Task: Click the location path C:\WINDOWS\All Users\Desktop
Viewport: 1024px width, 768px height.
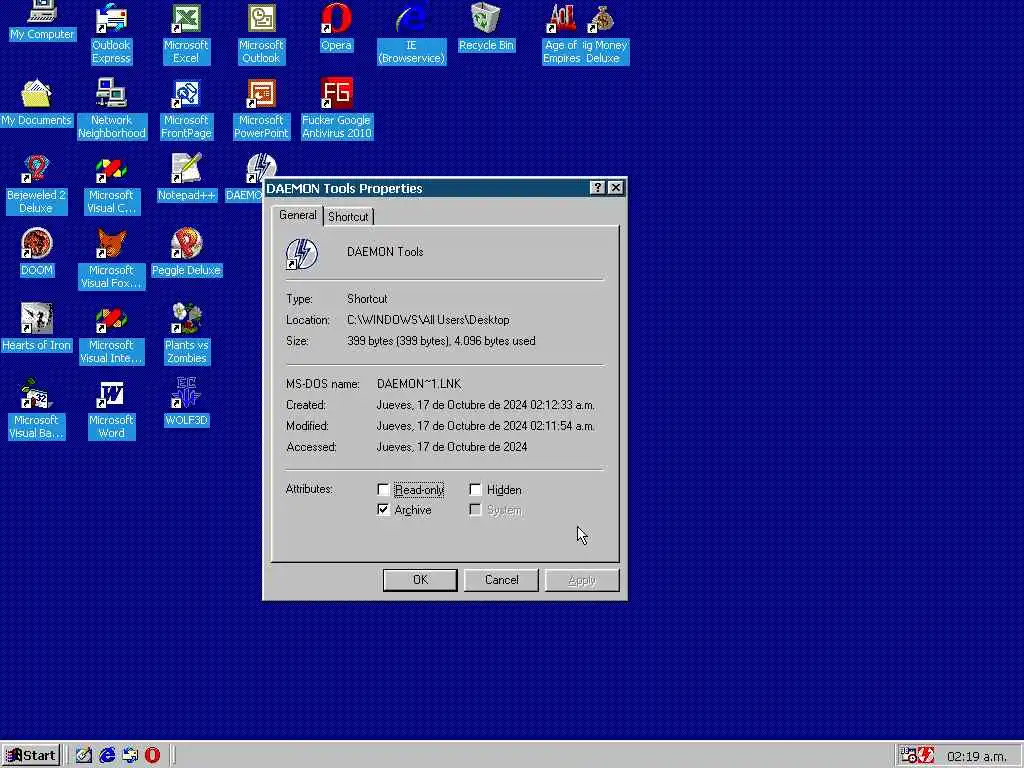Action: point(428,320)
